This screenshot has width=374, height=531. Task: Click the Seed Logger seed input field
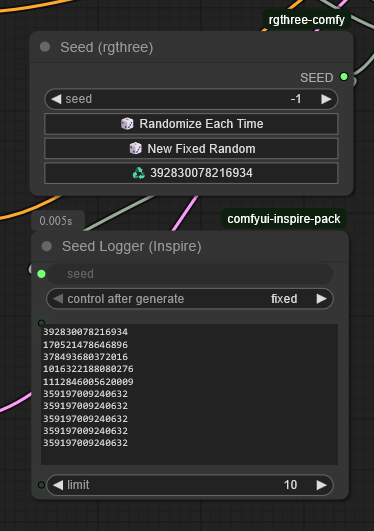click(x=190, y=274)
